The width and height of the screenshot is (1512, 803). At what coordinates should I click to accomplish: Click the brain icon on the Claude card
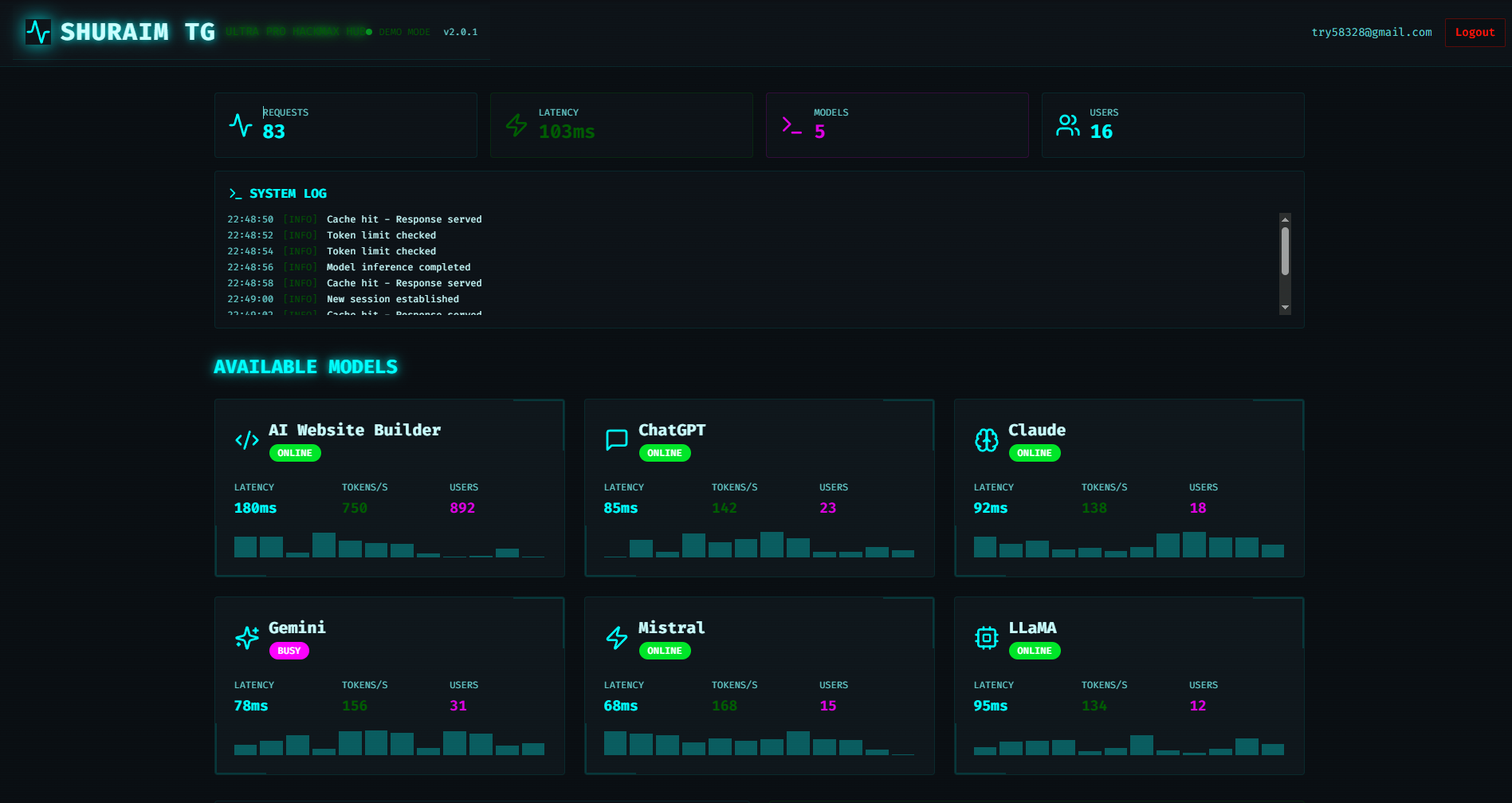986,439
